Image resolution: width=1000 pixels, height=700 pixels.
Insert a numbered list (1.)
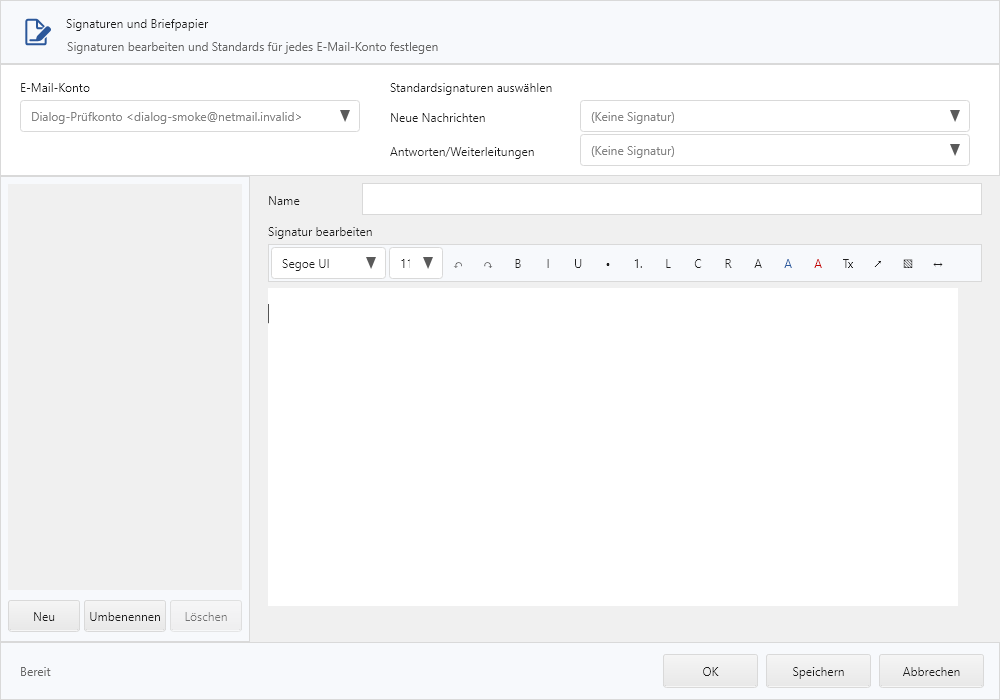coord(638,264)
